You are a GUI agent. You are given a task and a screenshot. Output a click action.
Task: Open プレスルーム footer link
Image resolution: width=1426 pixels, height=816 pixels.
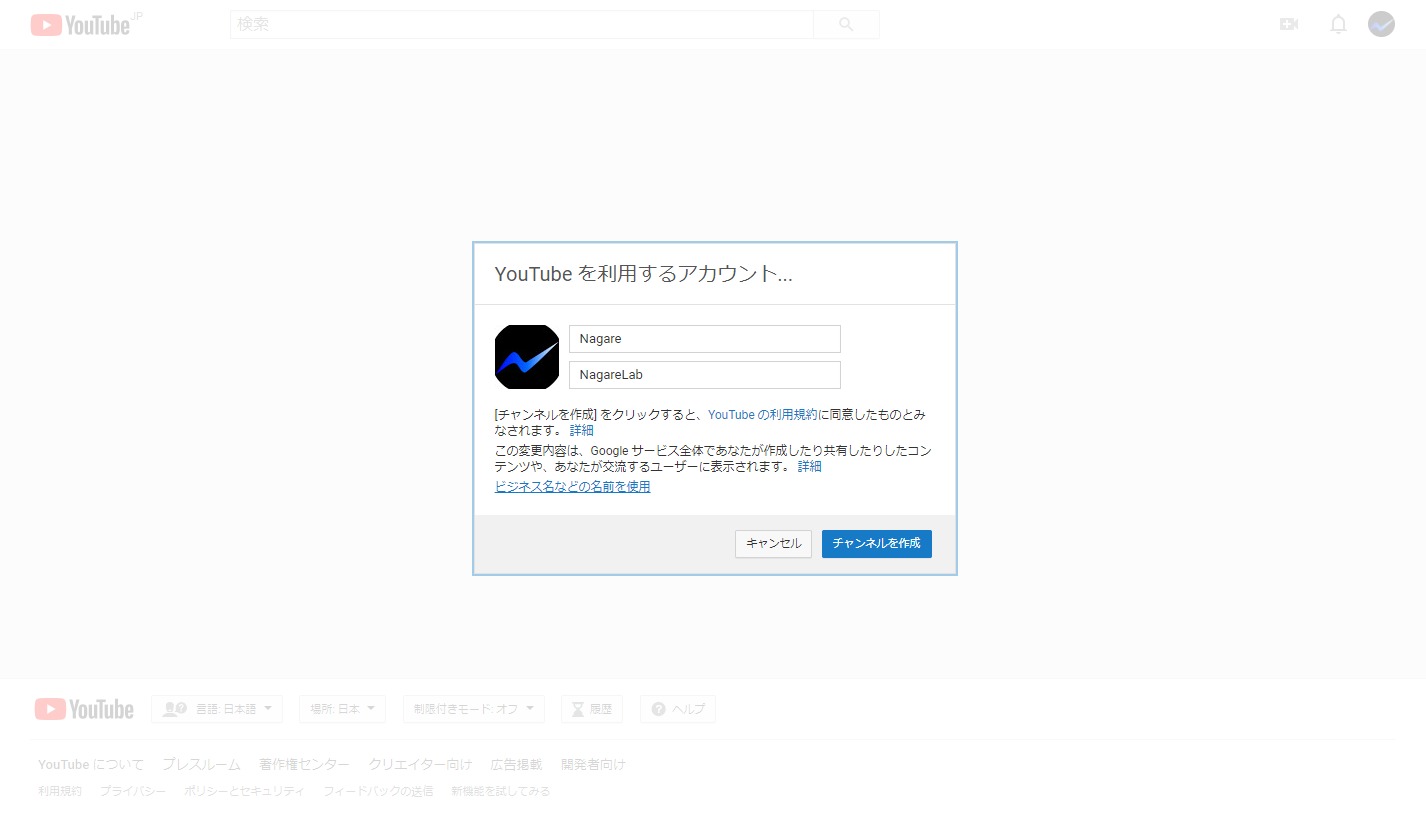click(x=201, y=765)
